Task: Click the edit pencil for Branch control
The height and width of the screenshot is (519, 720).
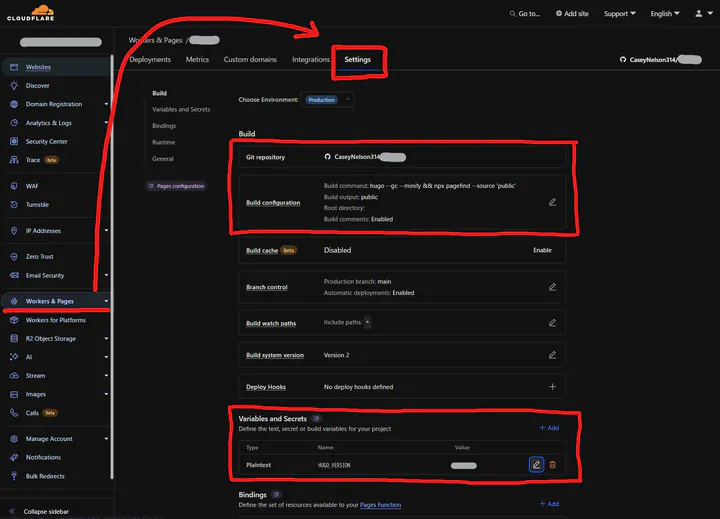Action: click(x=552, y=287)
